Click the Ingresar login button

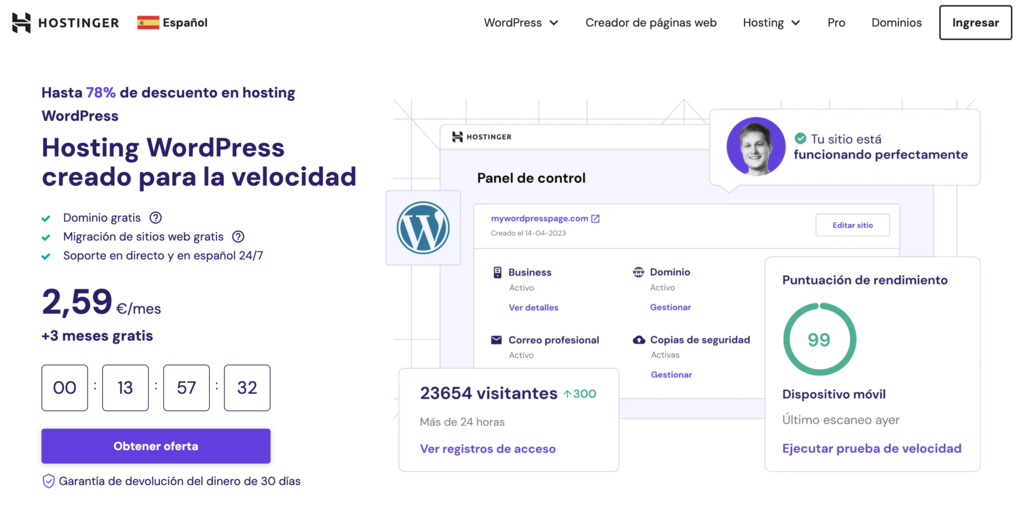point(975,22)
